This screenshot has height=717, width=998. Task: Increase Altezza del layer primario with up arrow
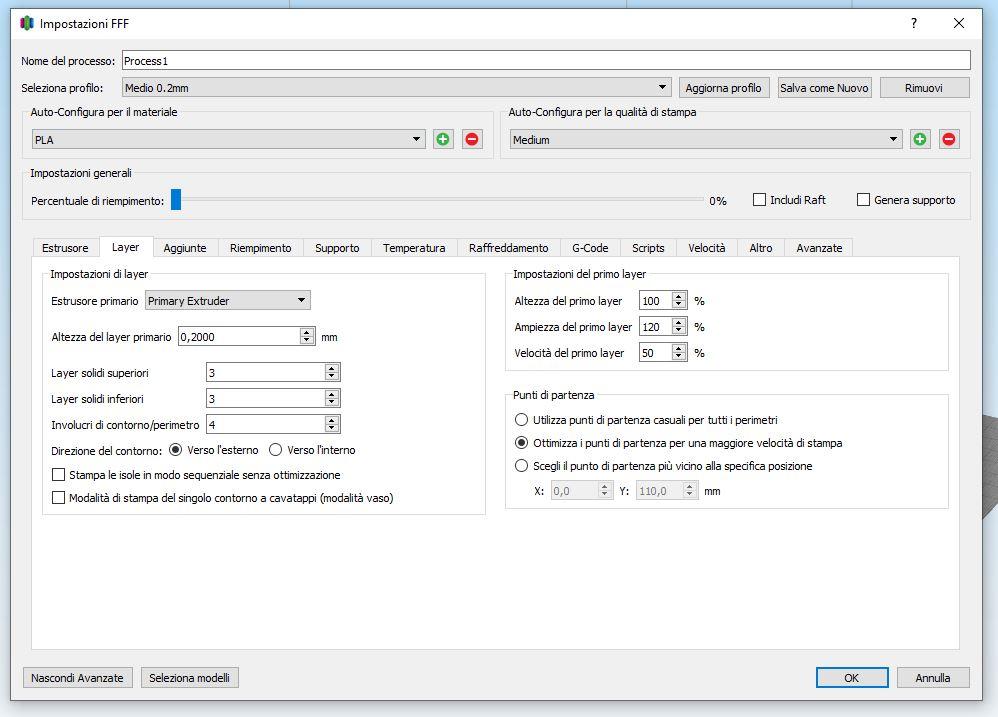tap(307, 332)
